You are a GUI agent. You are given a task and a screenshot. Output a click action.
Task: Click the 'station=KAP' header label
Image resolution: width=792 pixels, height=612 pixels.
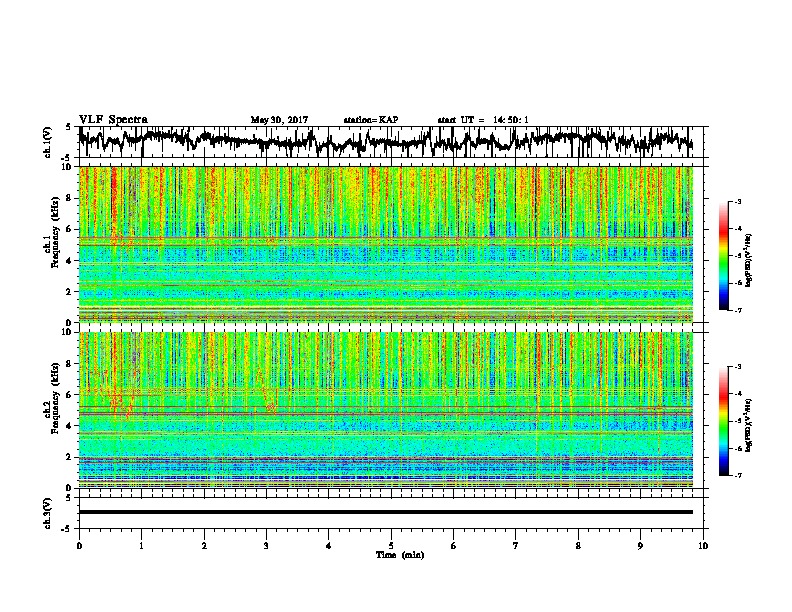tap(371, 120)
